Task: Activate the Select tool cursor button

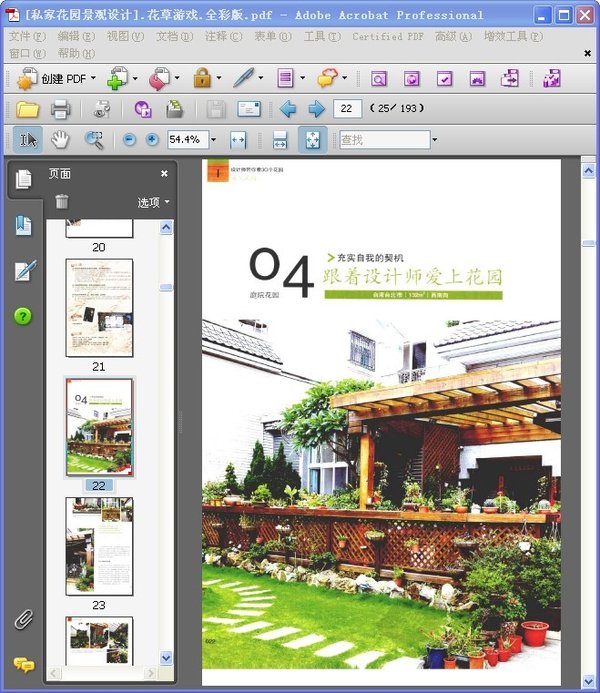Action: click(x=27, y=140)
